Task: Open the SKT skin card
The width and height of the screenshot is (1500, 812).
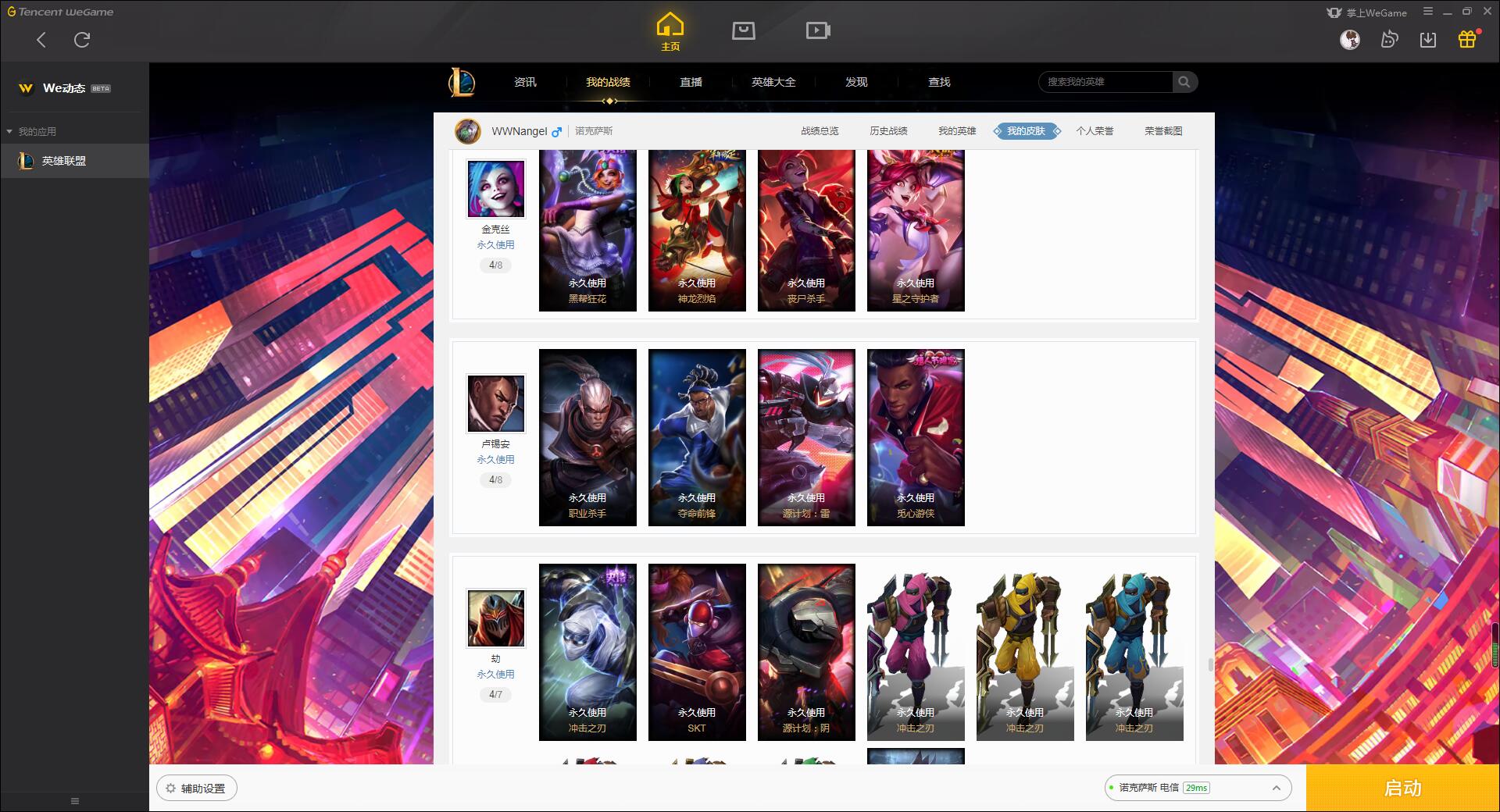Action: point(697,652)
